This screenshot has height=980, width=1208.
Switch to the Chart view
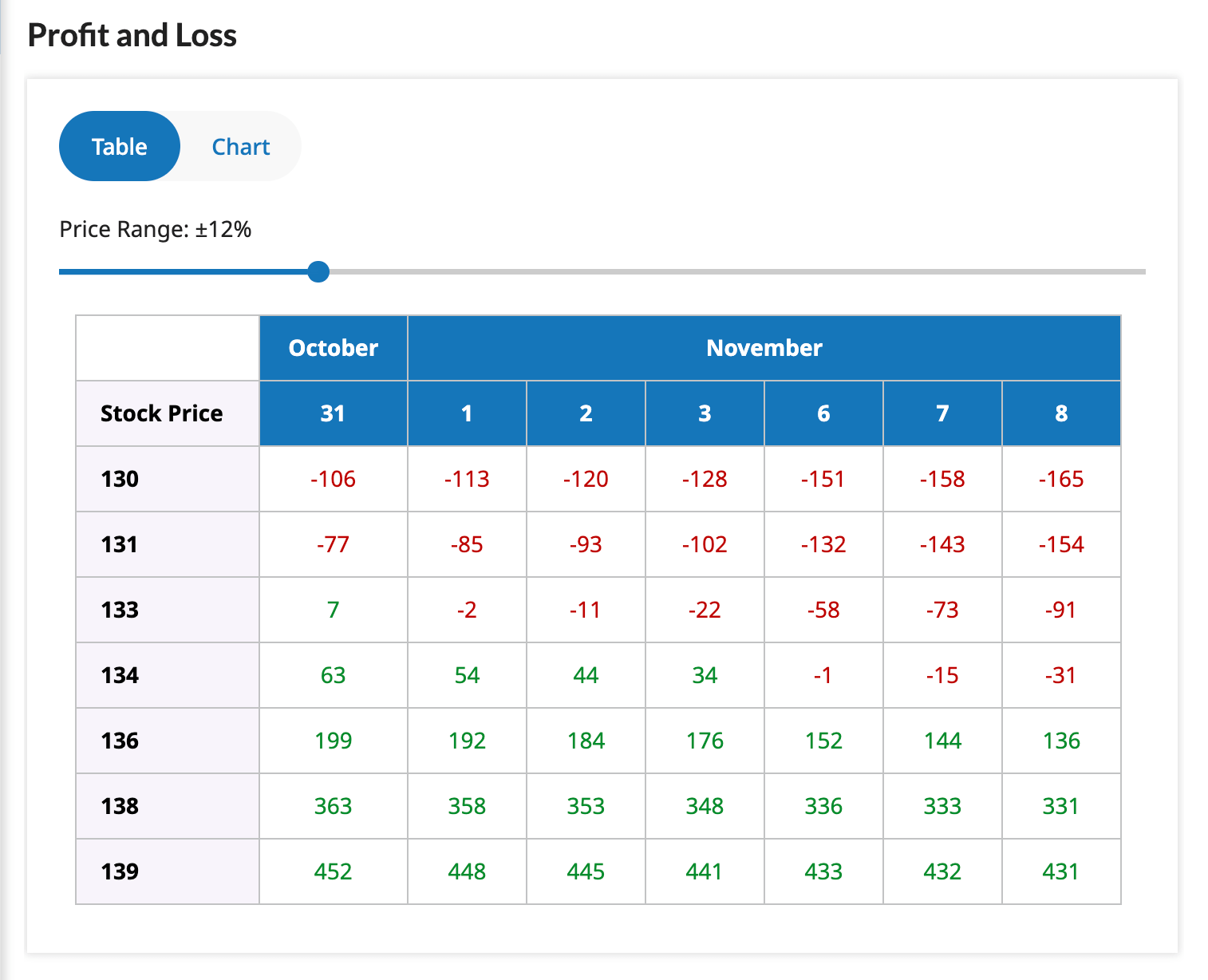(x=240, y=146)
